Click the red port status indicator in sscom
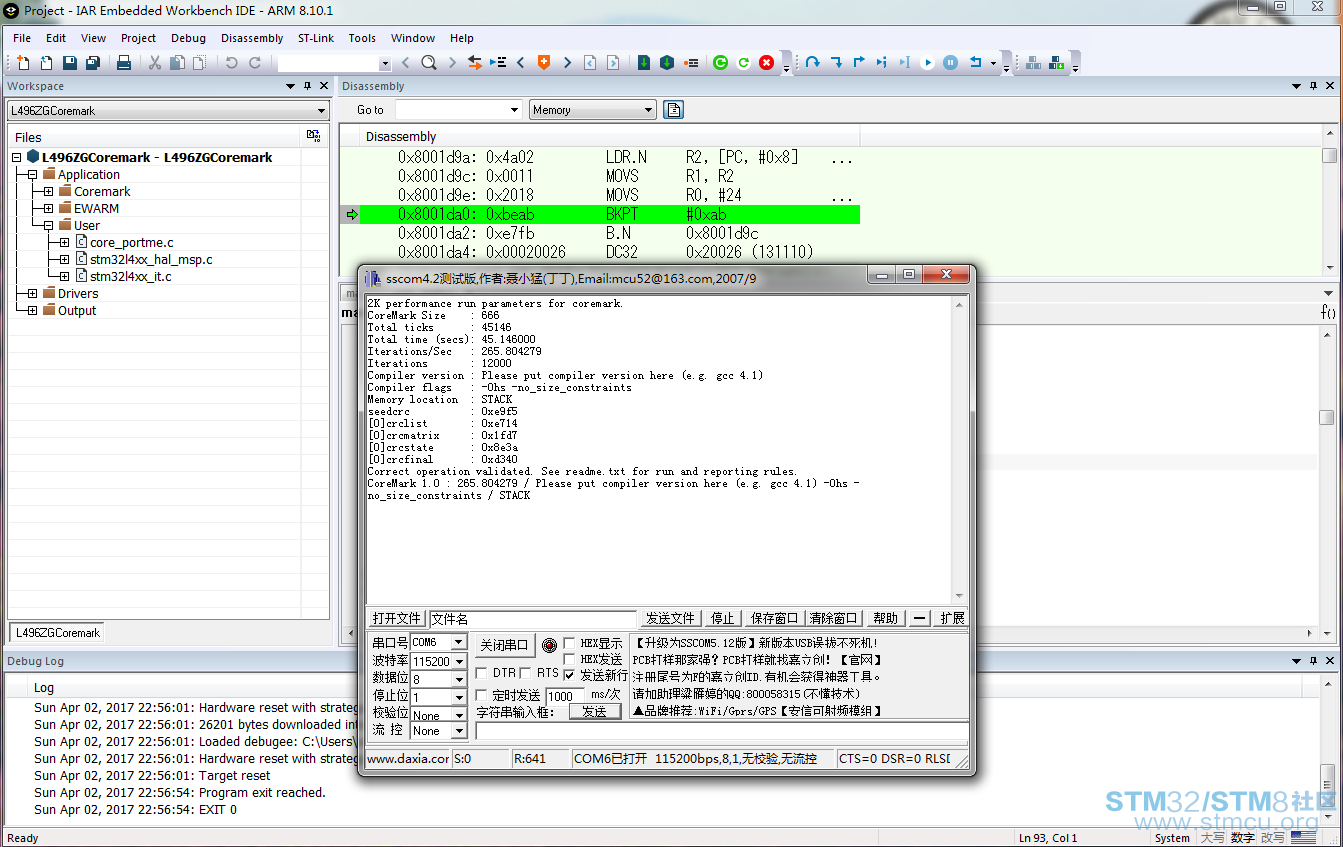 [x=549, y=646]
